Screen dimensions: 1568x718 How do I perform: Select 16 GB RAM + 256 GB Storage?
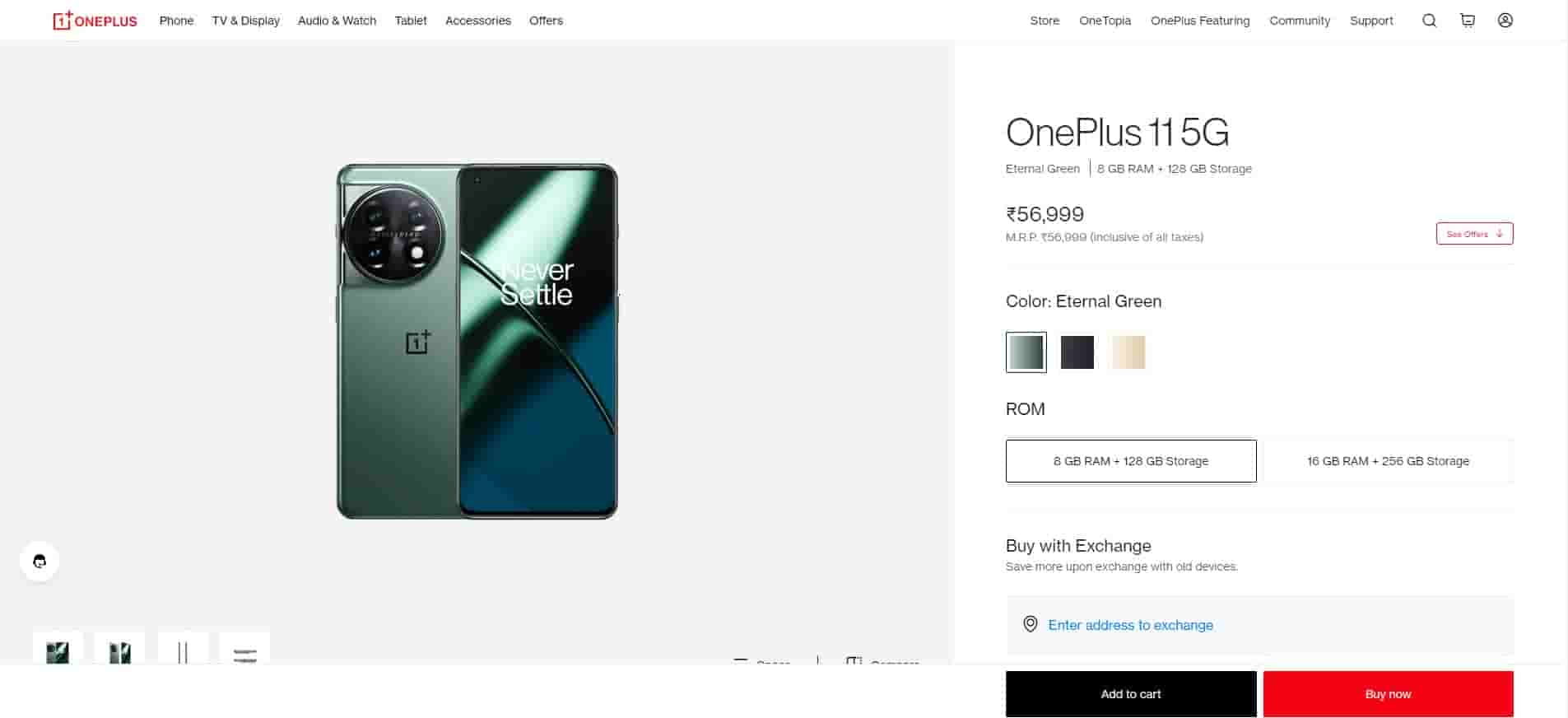(1388, 461)
